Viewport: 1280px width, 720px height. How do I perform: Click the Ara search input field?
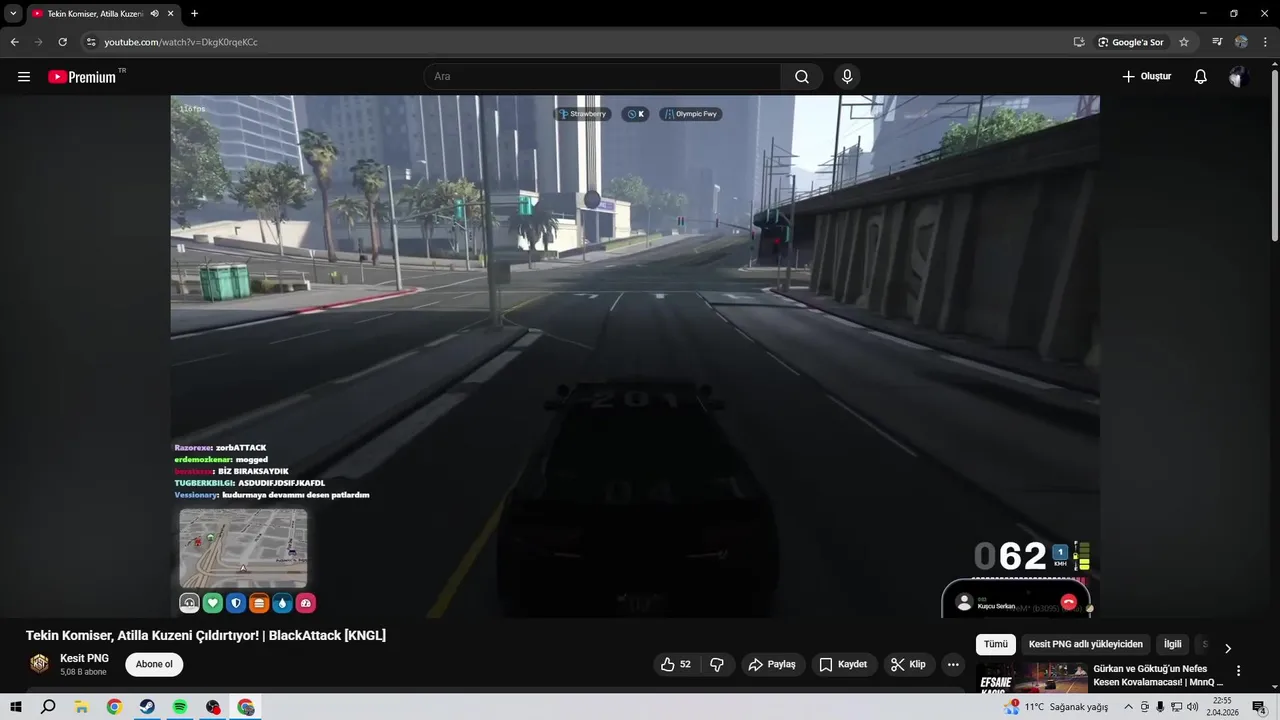tap(602, 77)
